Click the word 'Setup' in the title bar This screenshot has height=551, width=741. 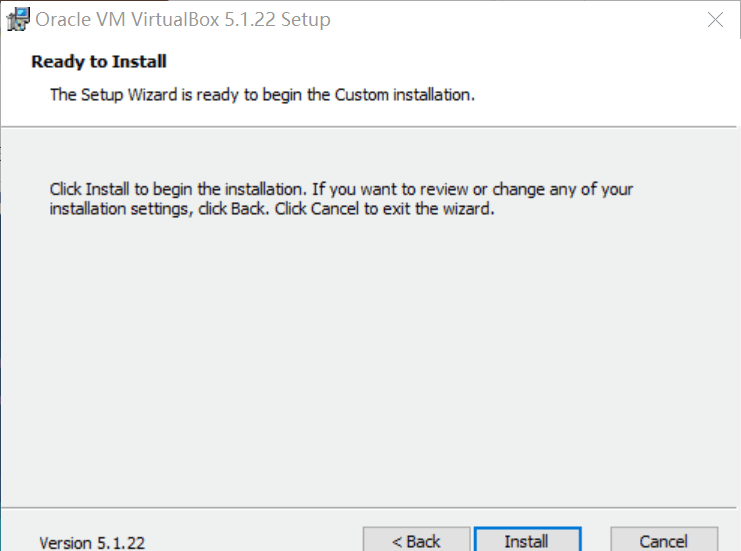point(304,19)
